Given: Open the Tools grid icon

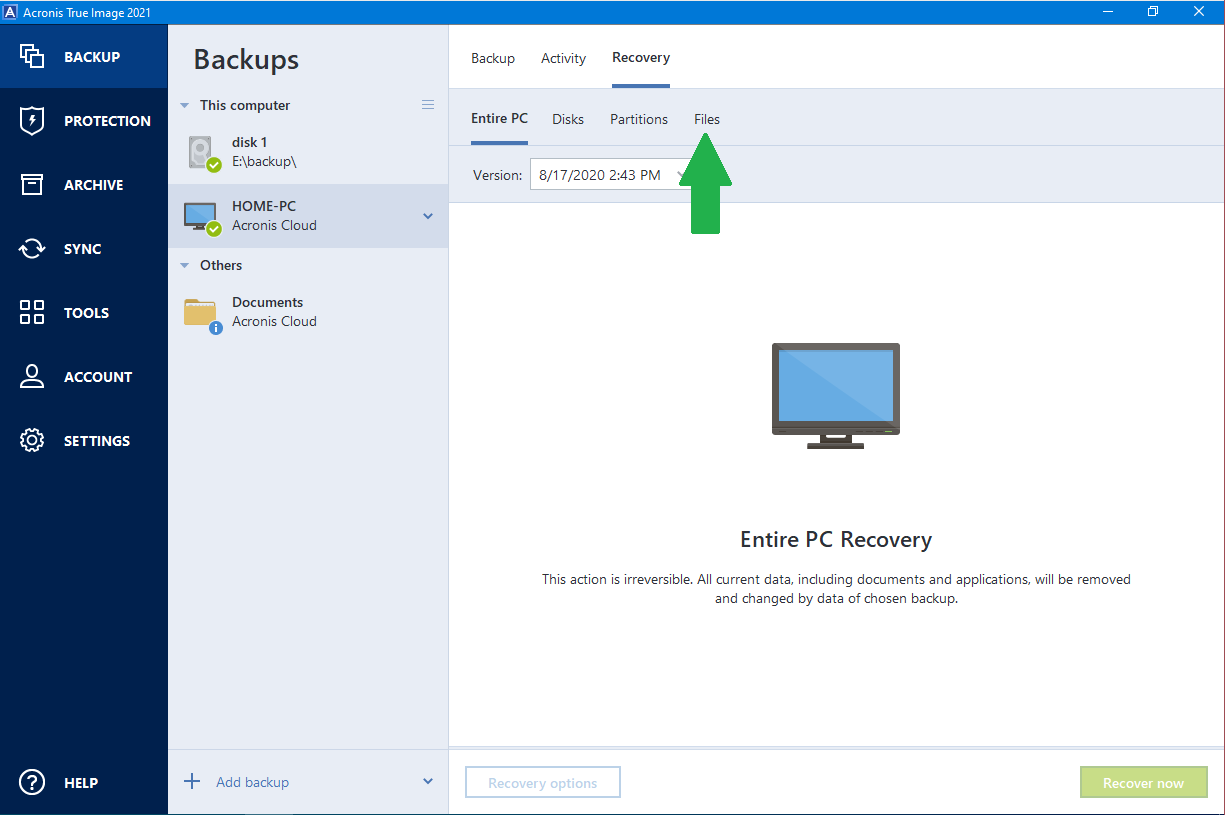Looking at the screenshot, I should tap(32, 313).
